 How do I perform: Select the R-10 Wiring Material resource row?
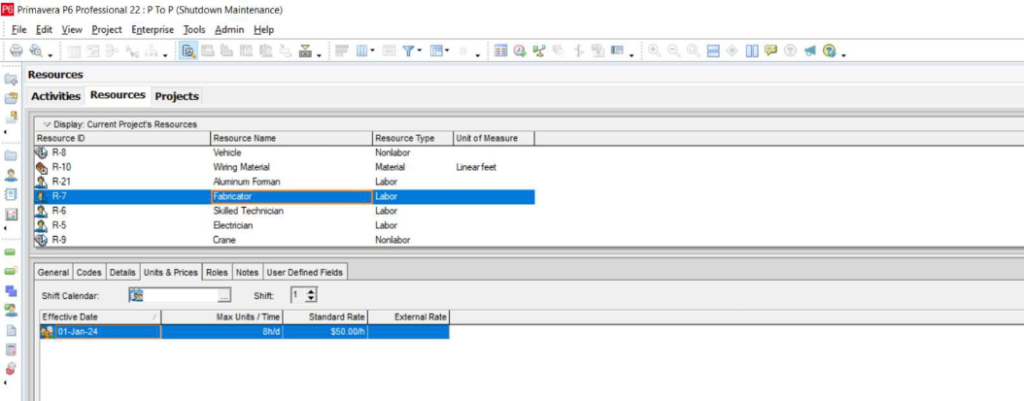[284, 167]
